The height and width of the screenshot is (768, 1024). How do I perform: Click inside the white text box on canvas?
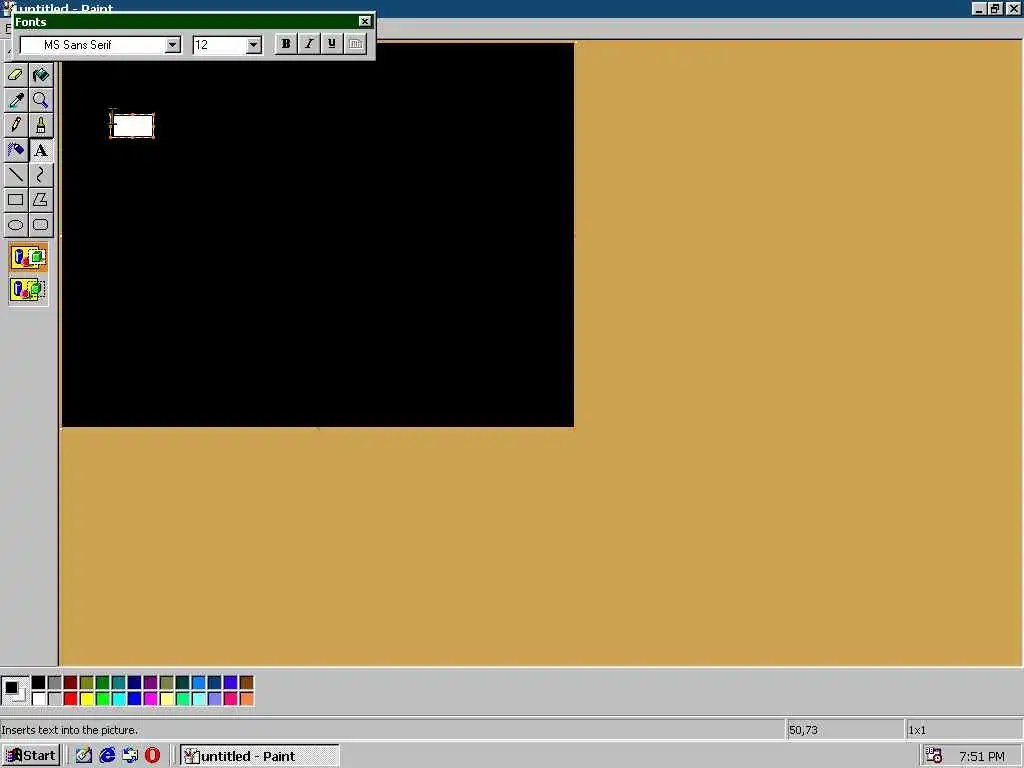coord(133,126)
